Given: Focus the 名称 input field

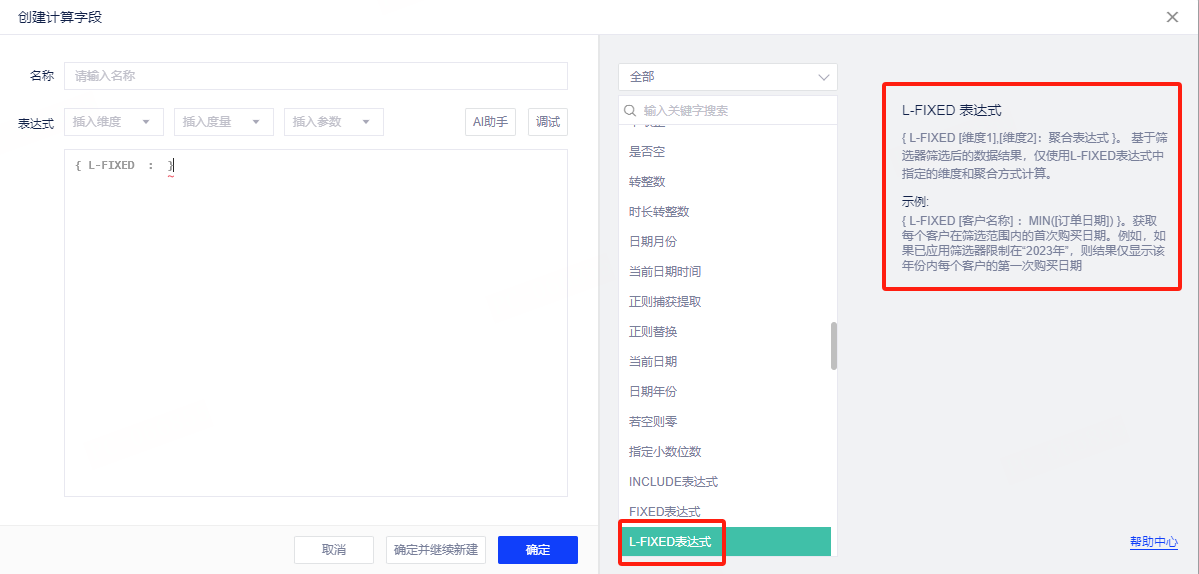Looking at the screenshot, I should click(x=316, y=76).
